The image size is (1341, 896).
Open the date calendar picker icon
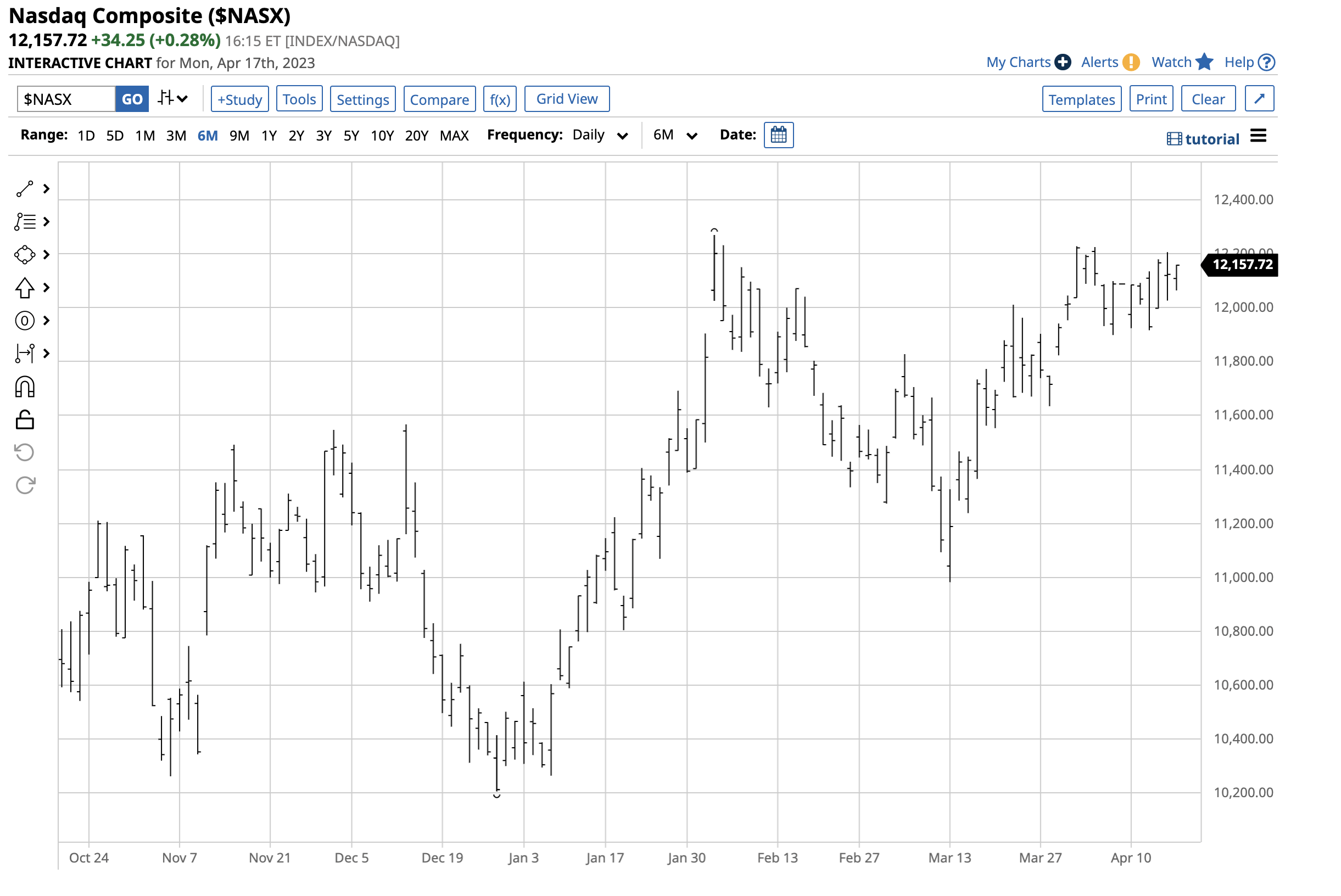coord(779,136)
